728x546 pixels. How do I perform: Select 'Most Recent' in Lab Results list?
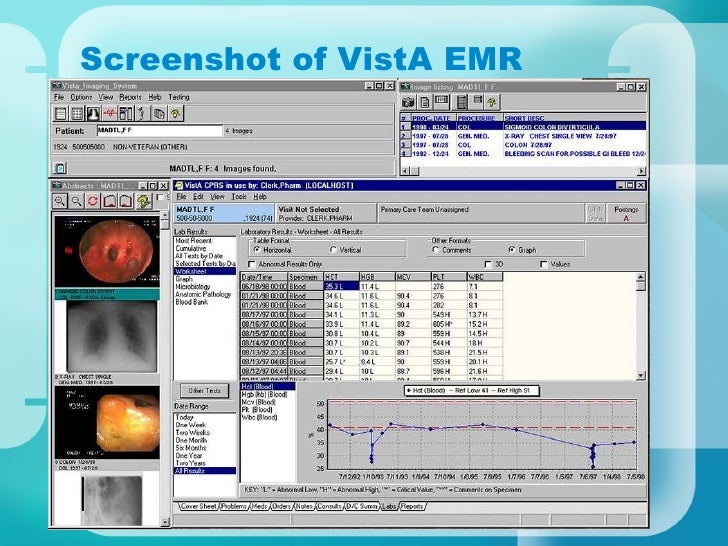194,240
